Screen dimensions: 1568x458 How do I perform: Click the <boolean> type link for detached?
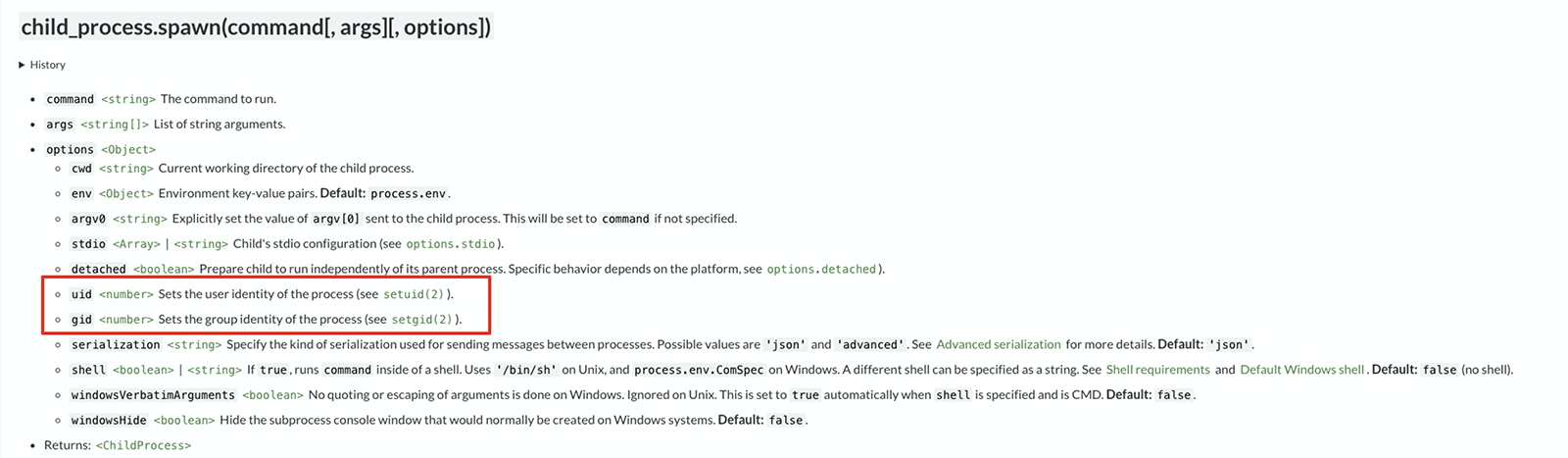tap(164, 270)
